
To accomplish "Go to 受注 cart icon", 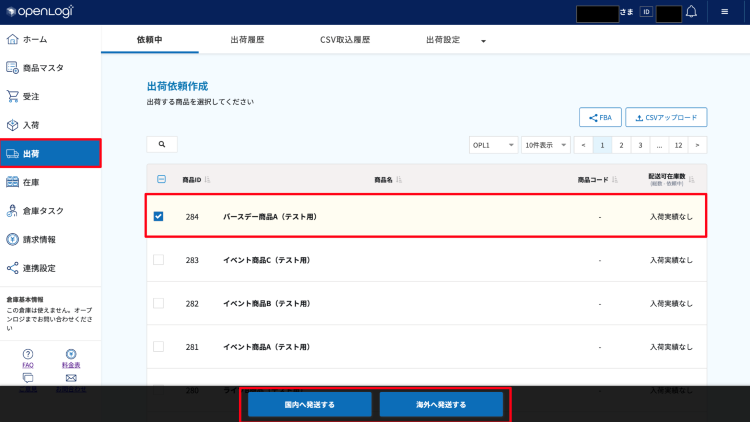I will [x=12, y=96].
